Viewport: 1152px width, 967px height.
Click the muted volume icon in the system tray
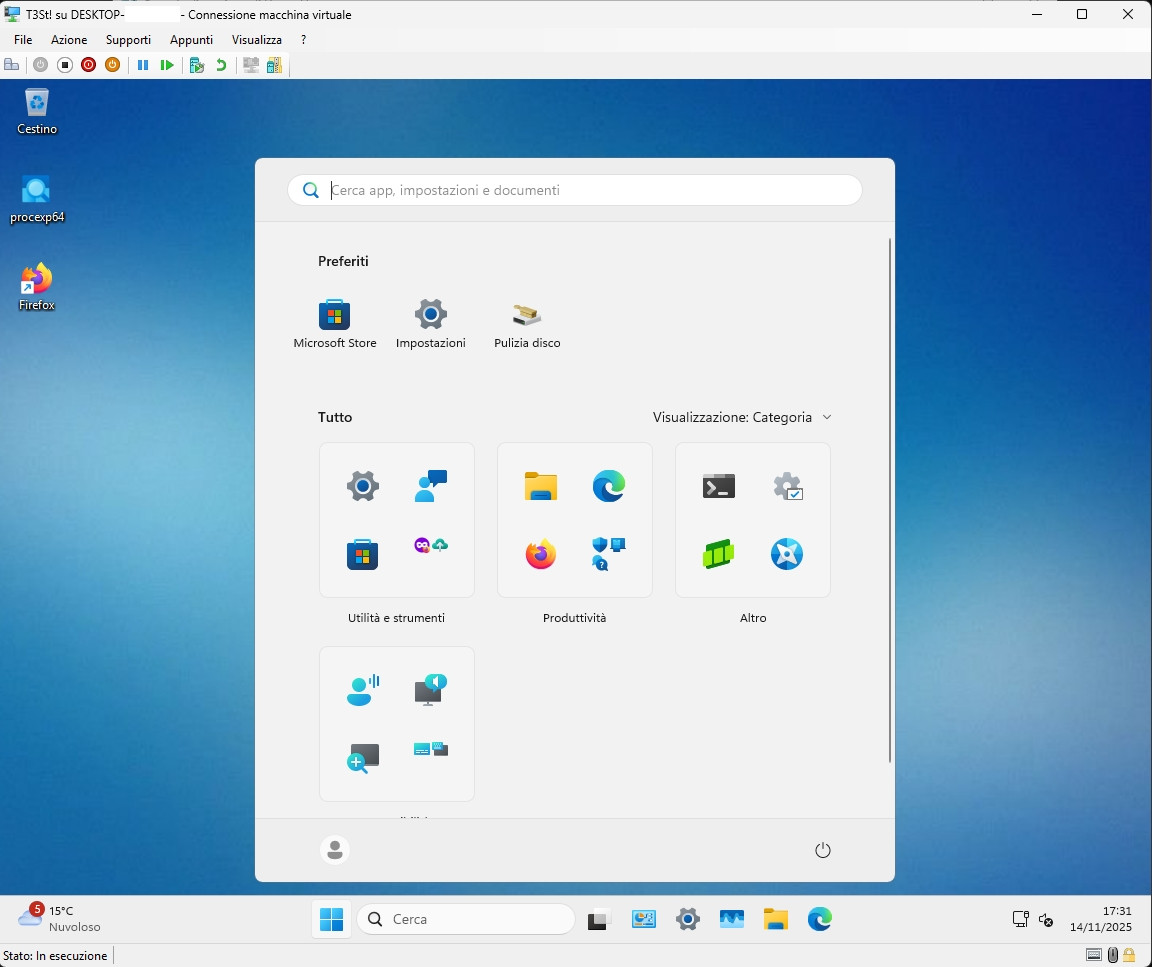[1046, 919]
